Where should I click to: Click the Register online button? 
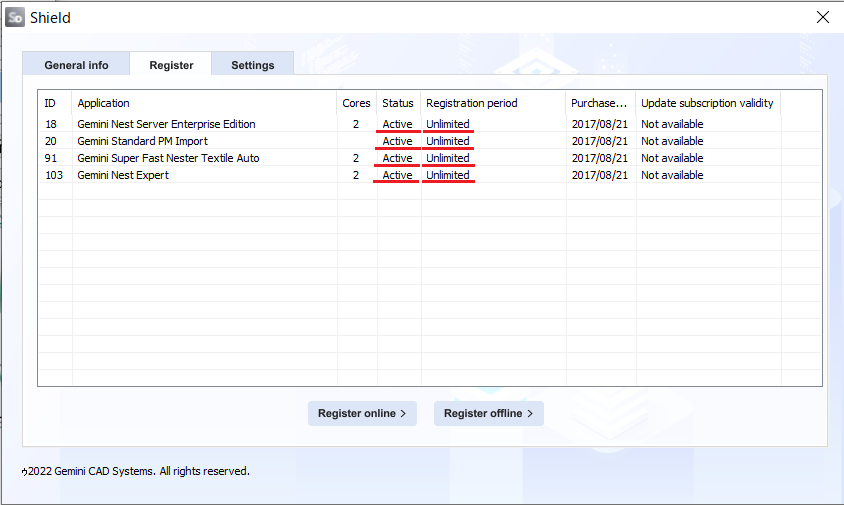click(362, 413)
